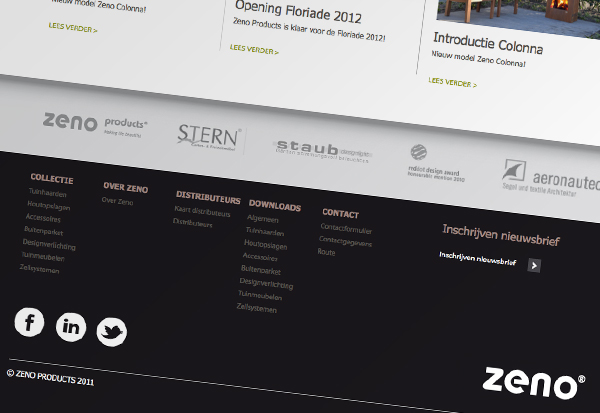This screenshot has width=600, height=413.
Task: Open the Route link under Contact
Action: click(x=326, y=252)
